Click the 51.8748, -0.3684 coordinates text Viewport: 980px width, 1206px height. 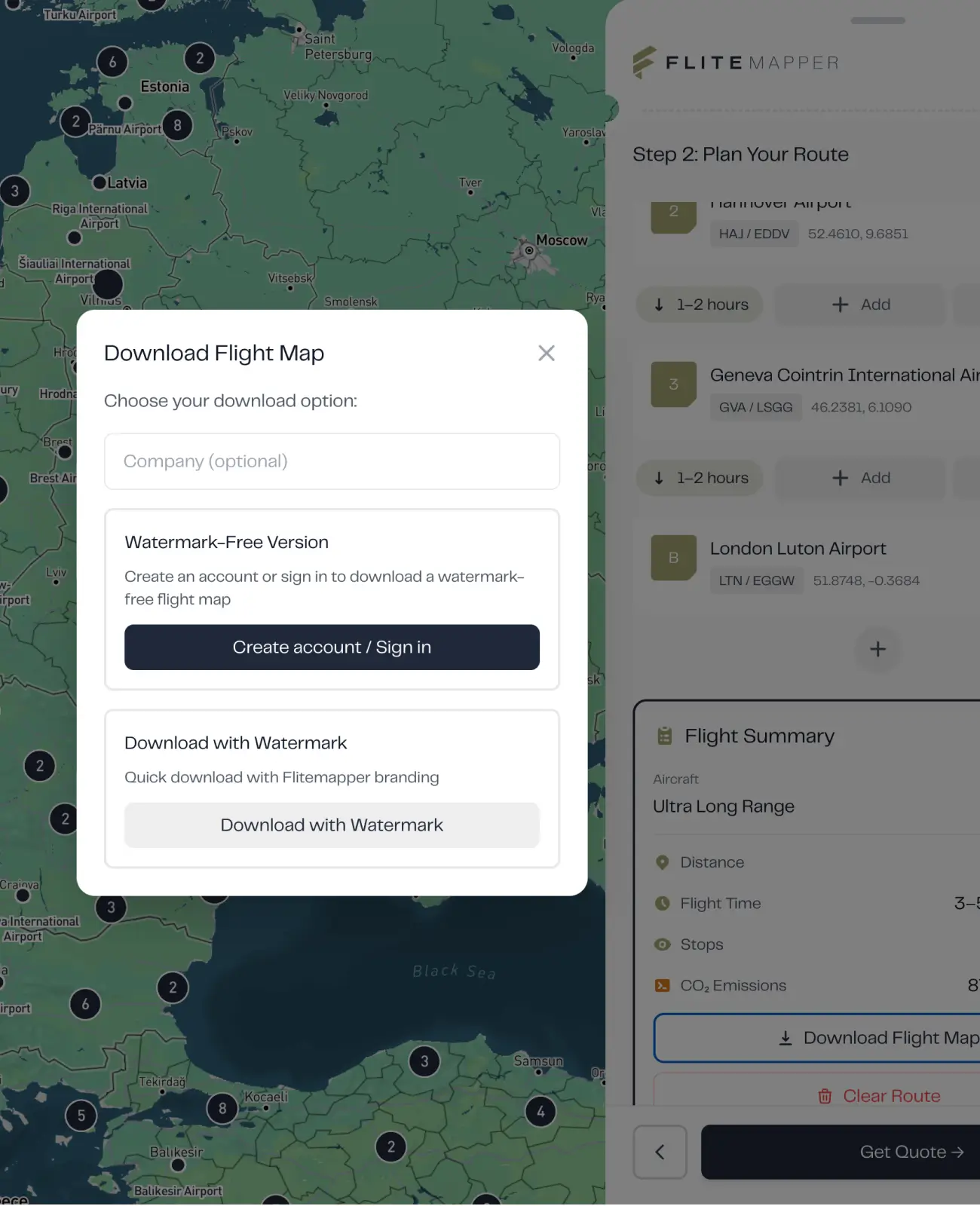[x=866, y=580]
